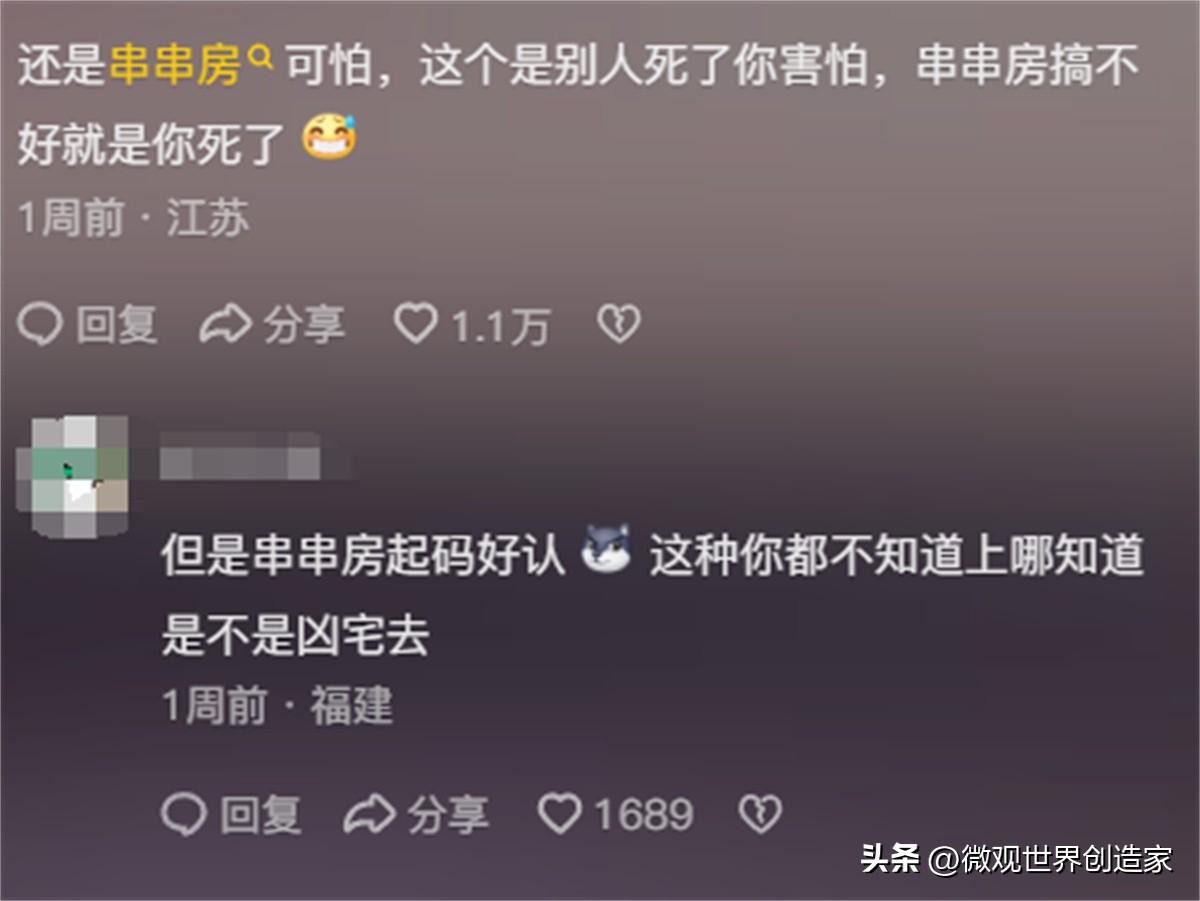Viewport: 1200px width, 901px height.
Task: Click share arrow icon under Jiangsu comment
Action: tap(225, 325)
